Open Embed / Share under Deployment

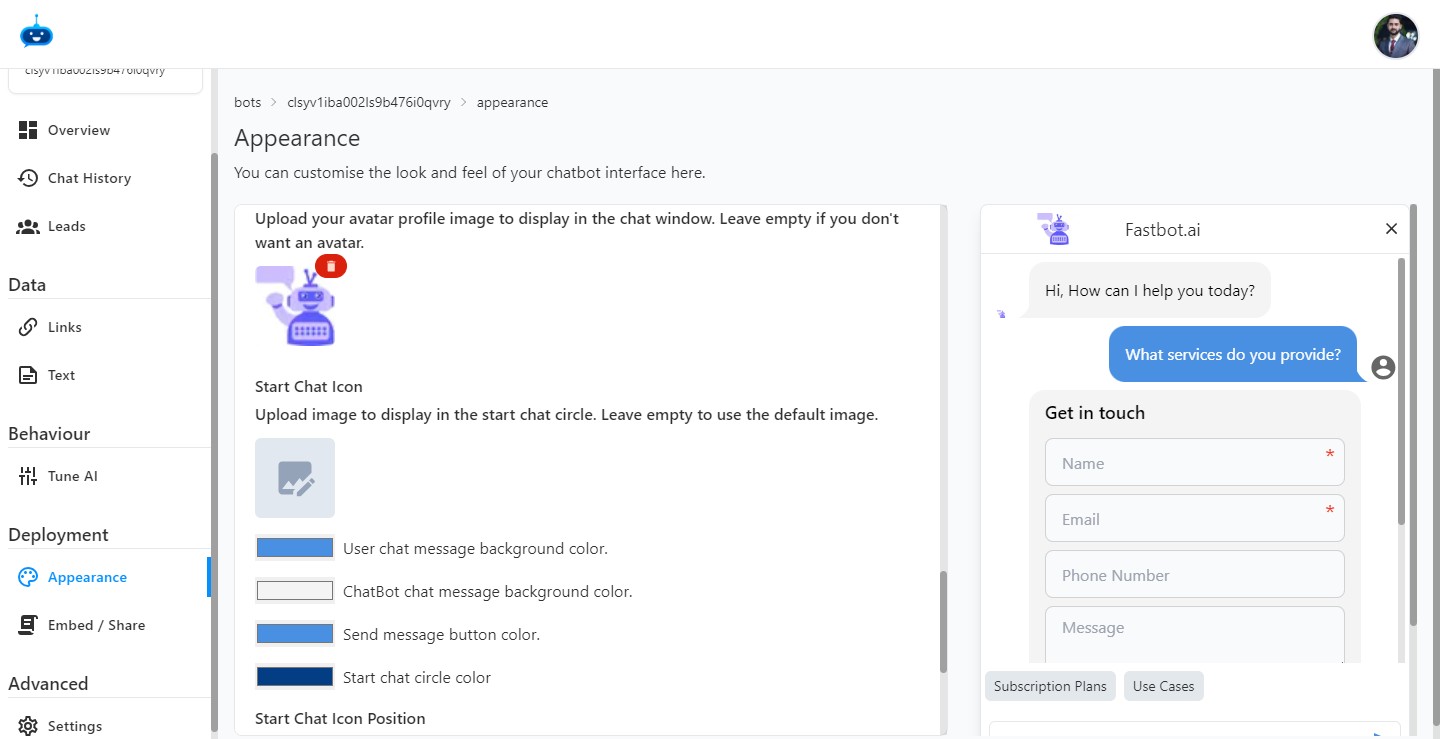(x=94, y=624)
